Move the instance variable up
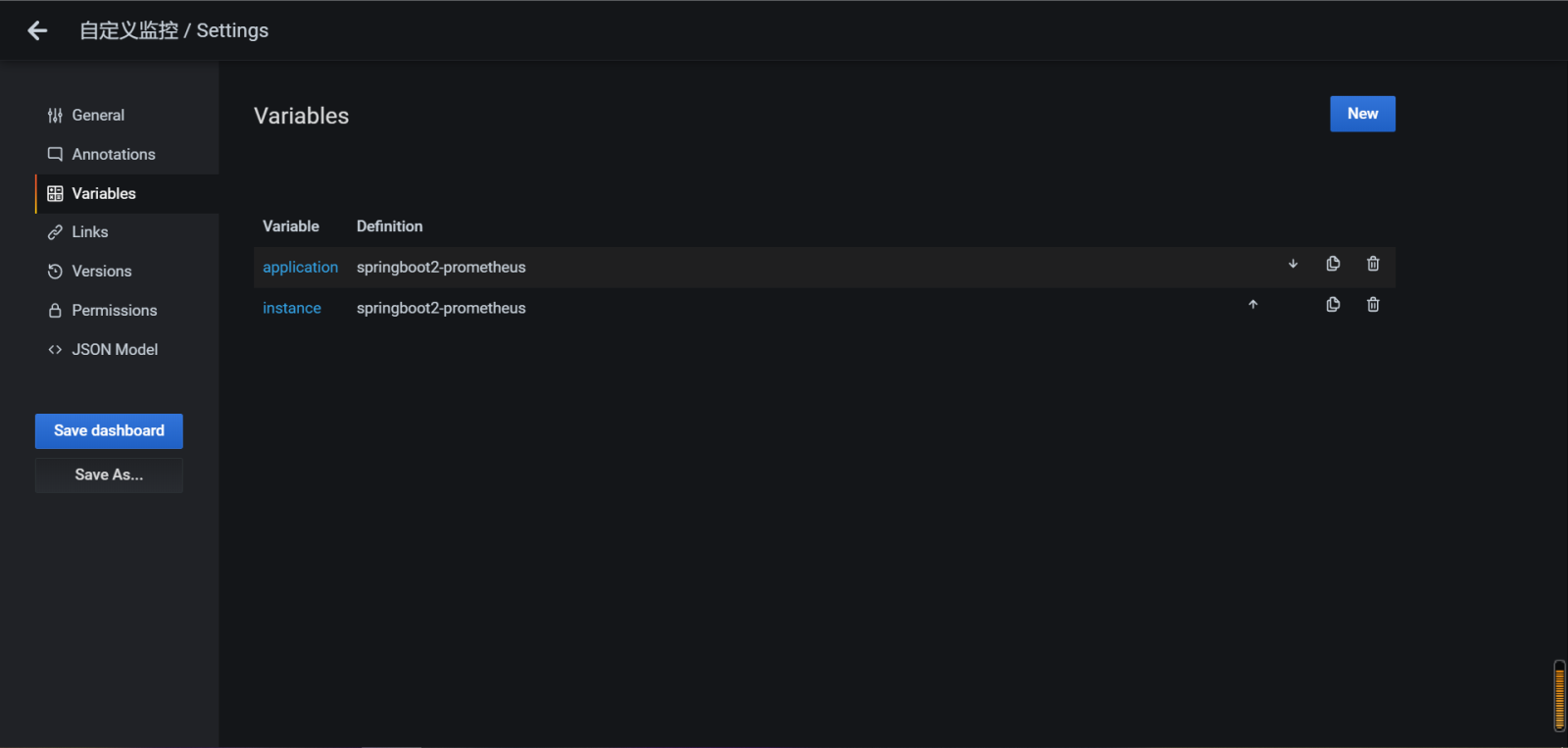1568x748 pixels. point(1253,305)
